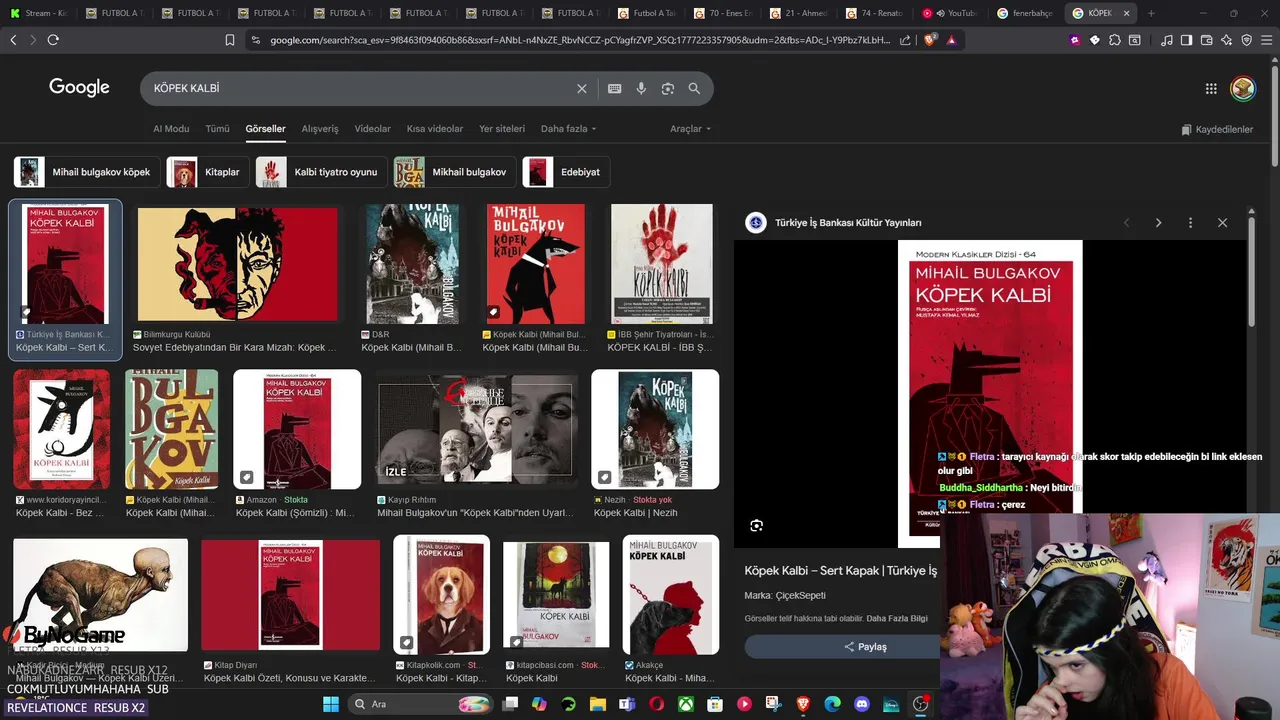The image size is (1280, 720).
Task: Show next image in preview panel
Action: tap(1158, 223)
